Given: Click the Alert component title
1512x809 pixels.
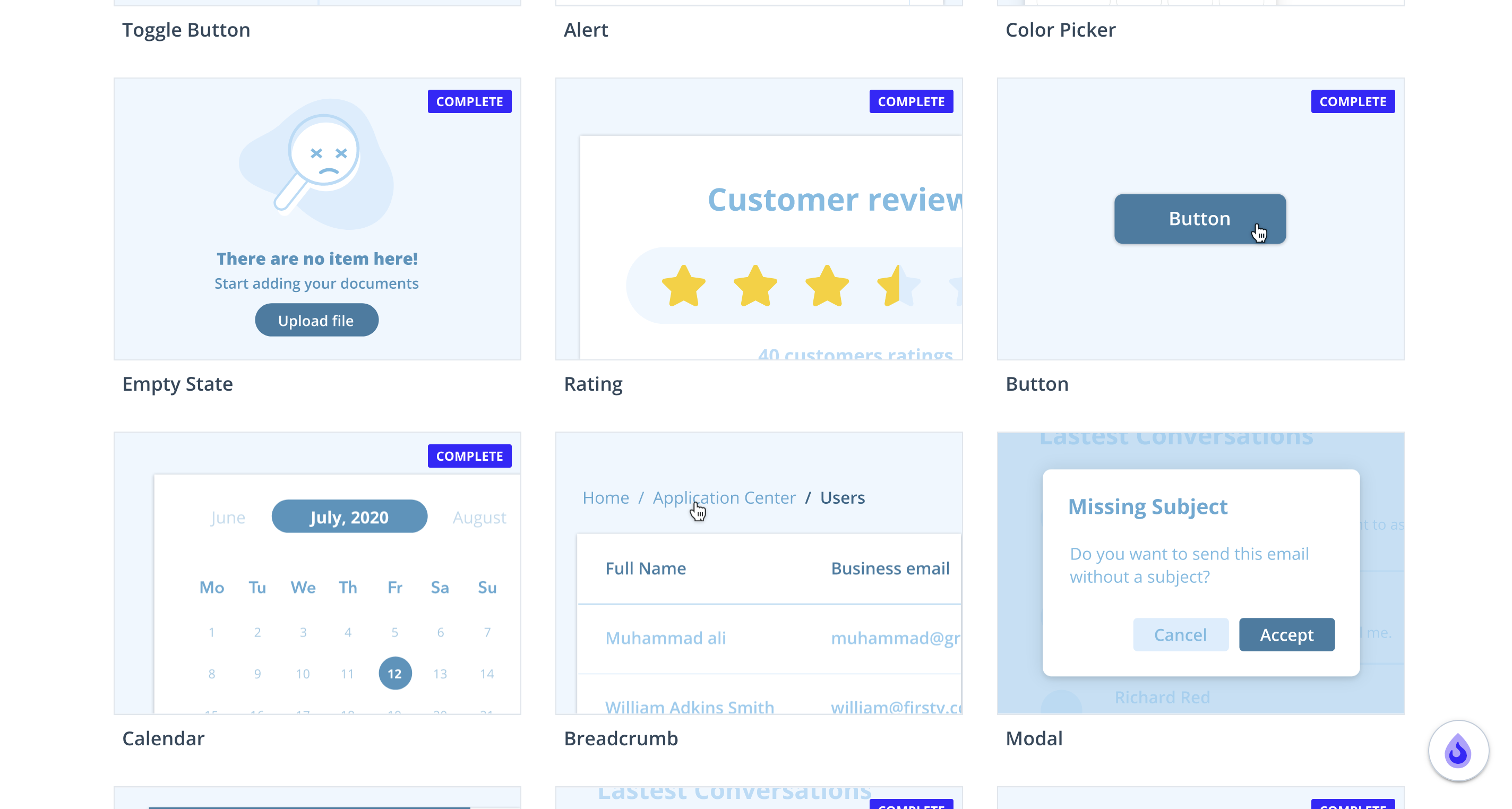Looking at the screenshot, I should [586, 29].
